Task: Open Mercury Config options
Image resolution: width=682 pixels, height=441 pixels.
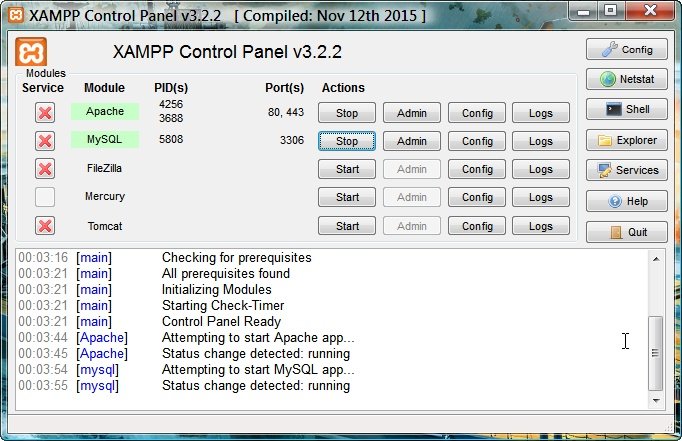Action: [x=477, y=197]
